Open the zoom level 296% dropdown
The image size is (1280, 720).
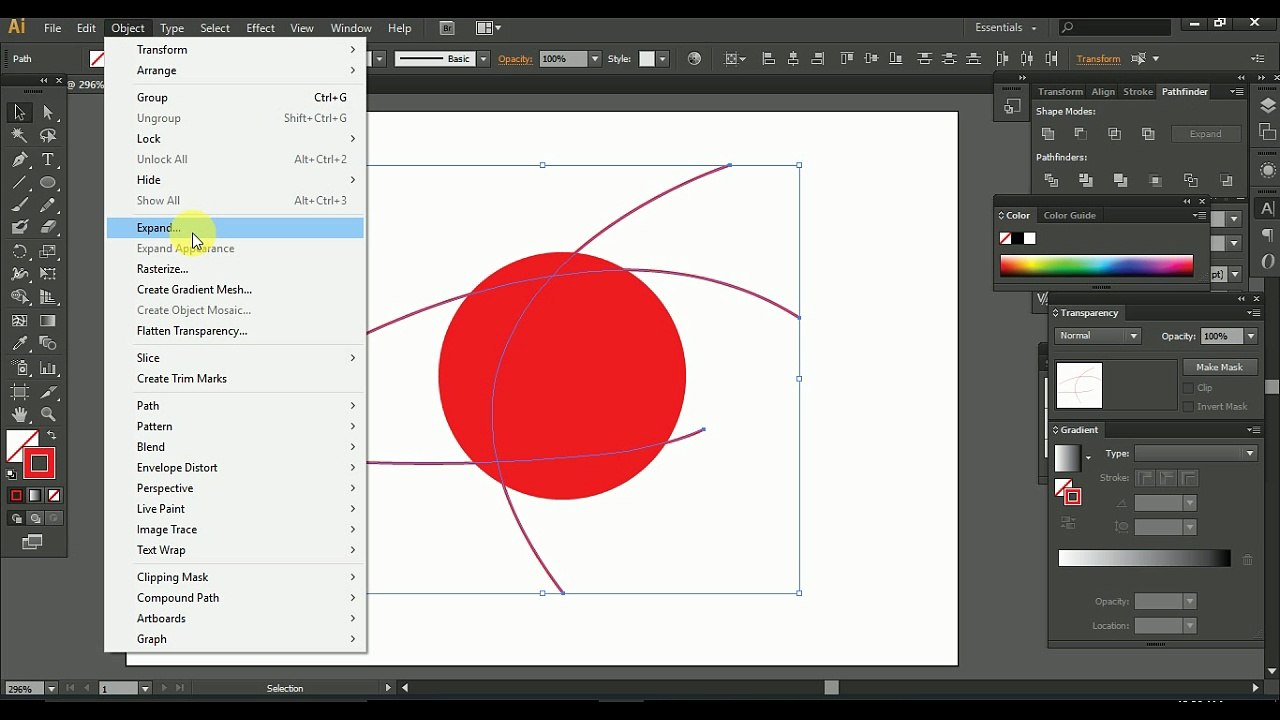point(53,689)
